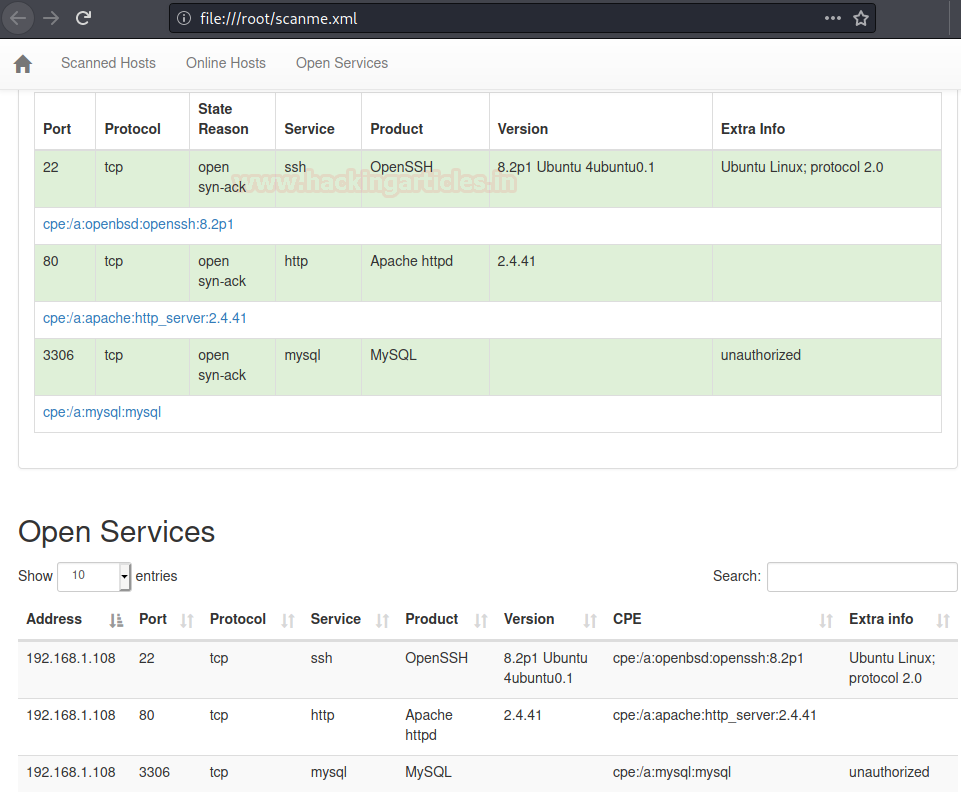
Task: Click the browser forward arrow
Action: pos(51,18)
